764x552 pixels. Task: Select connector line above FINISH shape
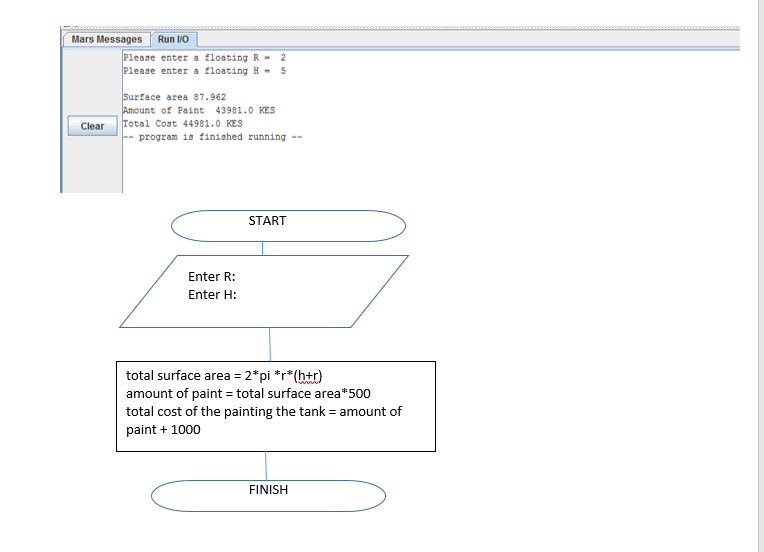coord(266,465)
